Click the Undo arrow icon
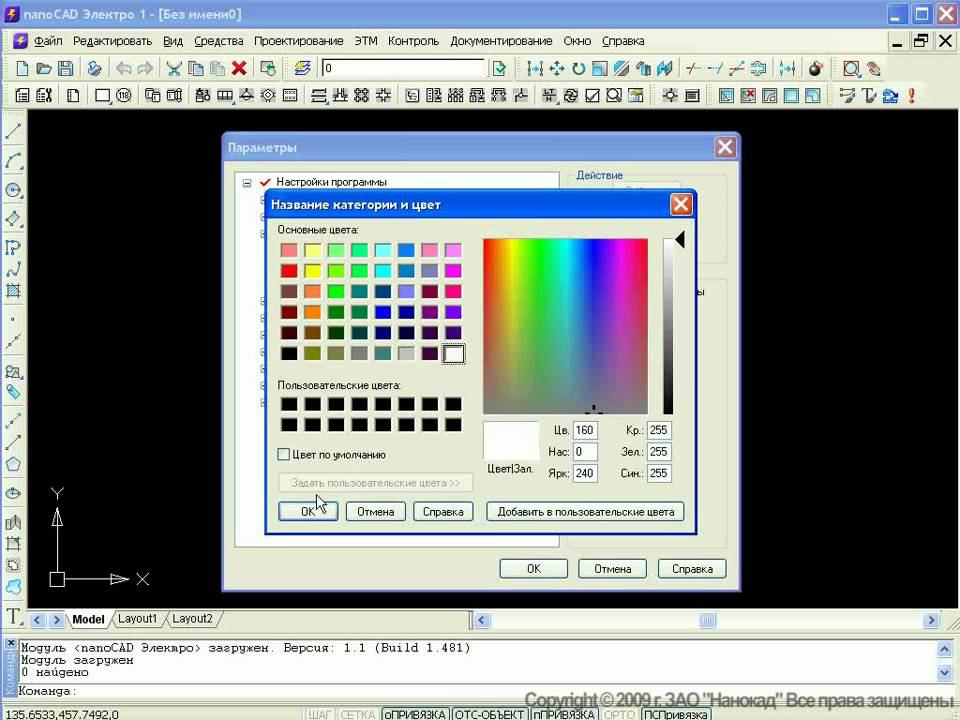Viewport: 960px width, 720px height. (124, 68)
